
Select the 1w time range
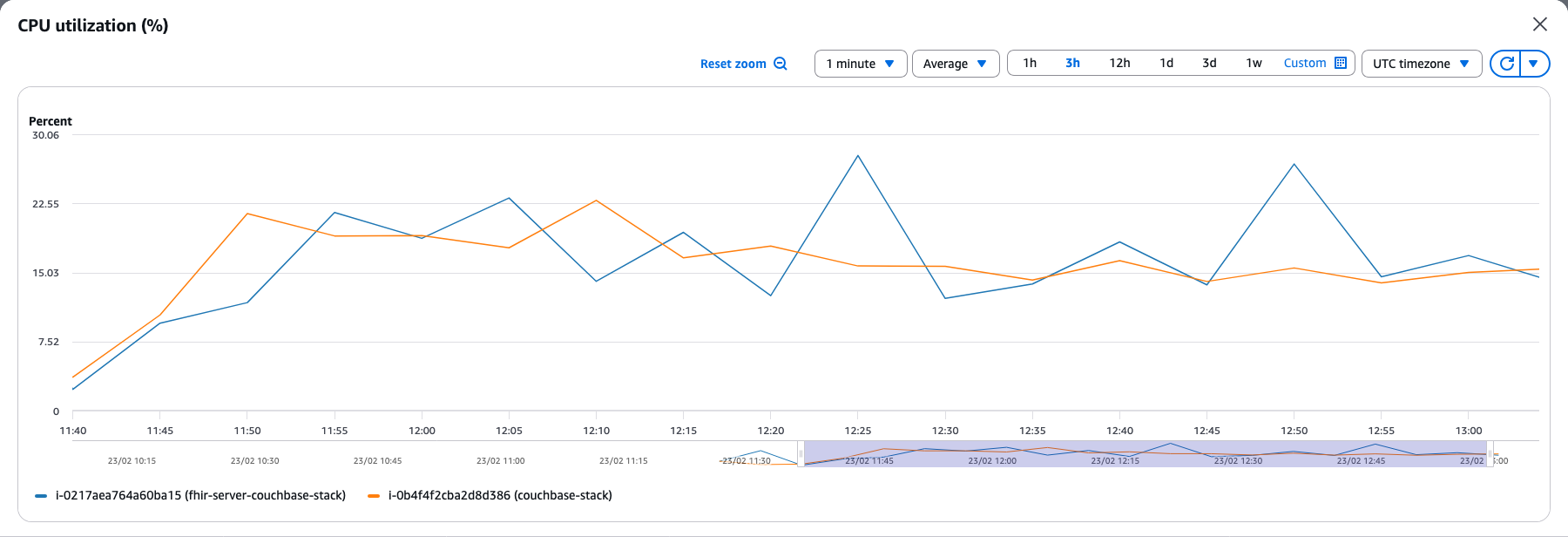pos(1254,63)
